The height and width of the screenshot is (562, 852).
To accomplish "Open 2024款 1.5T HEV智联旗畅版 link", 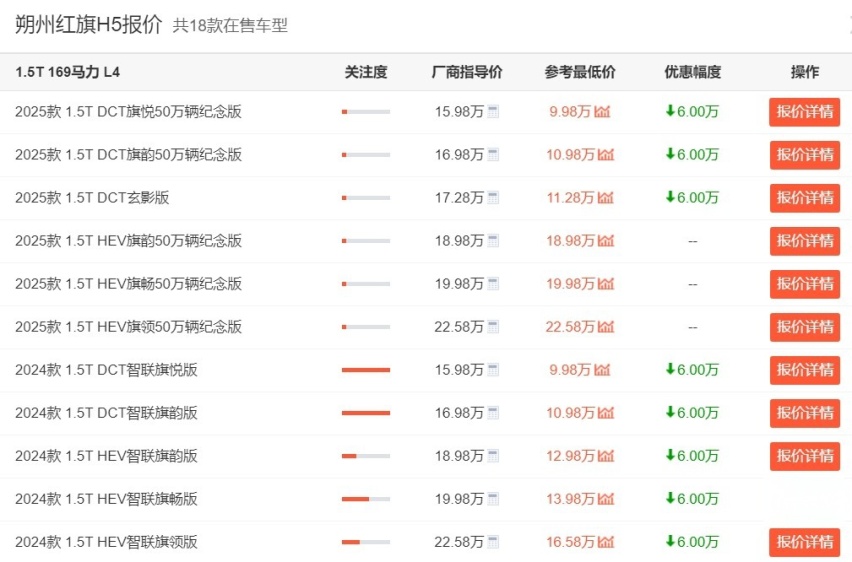I will (x=106, y=499).
